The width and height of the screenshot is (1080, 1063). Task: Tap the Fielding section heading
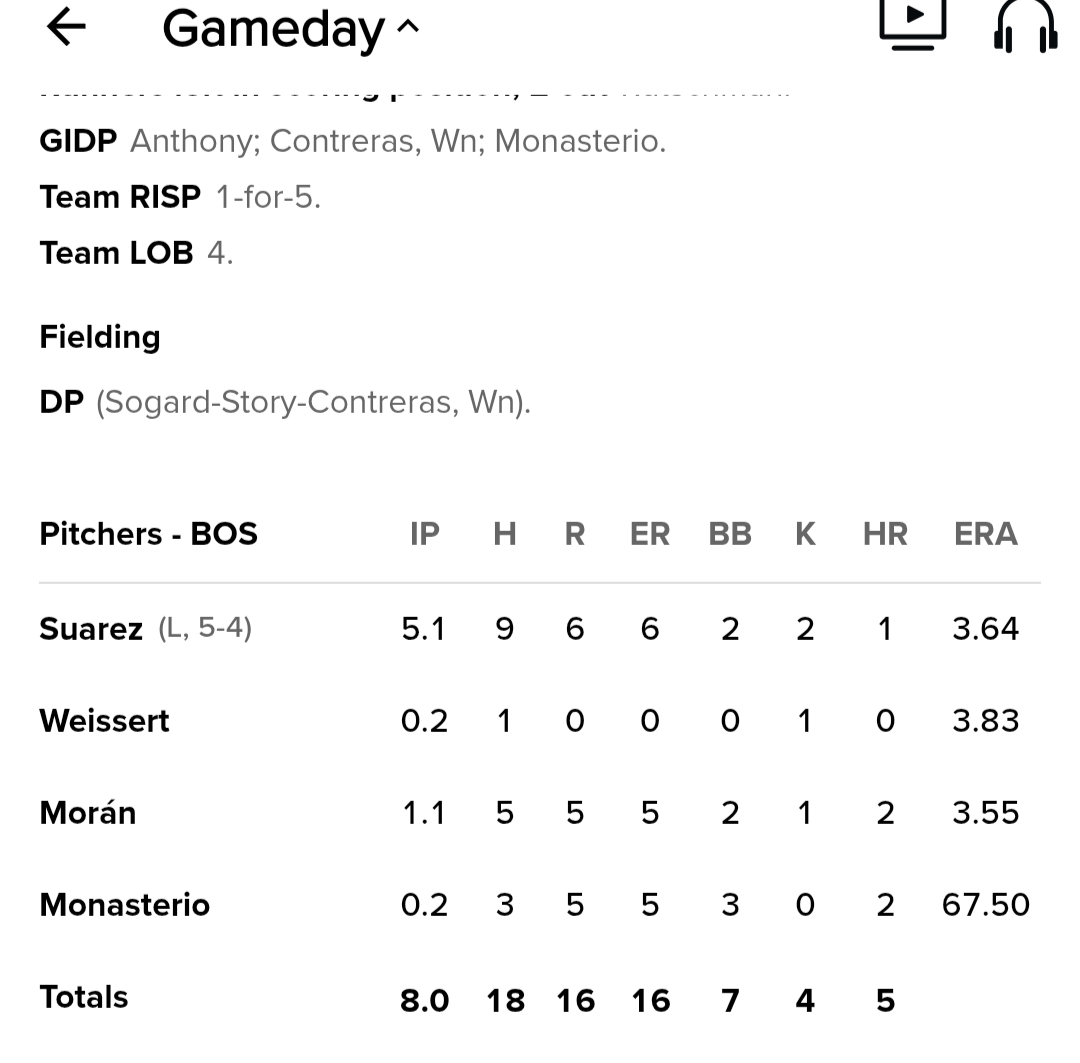click(100, 338)
